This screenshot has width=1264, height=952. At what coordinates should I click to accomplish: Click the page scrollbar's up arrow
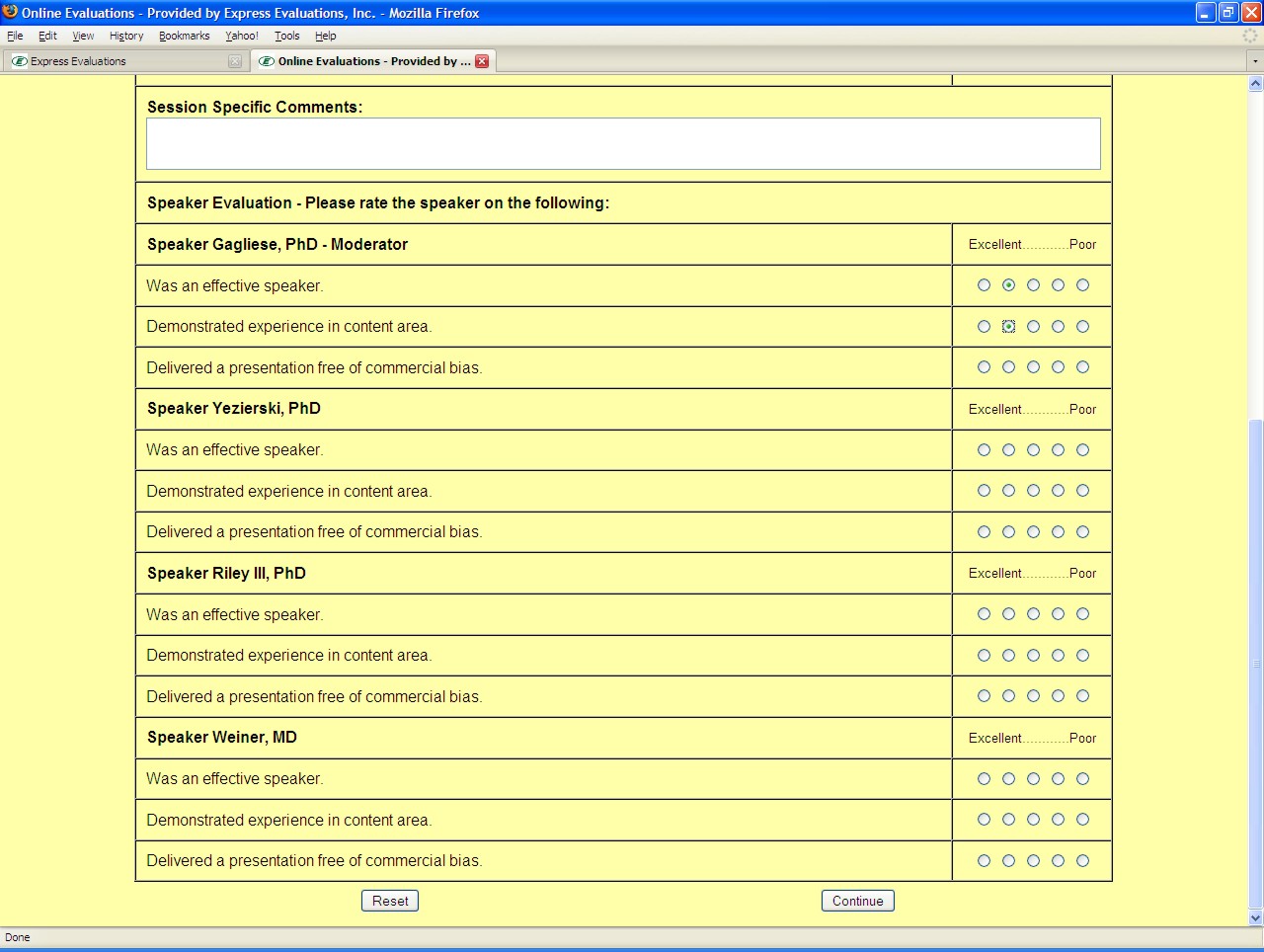1256,84
